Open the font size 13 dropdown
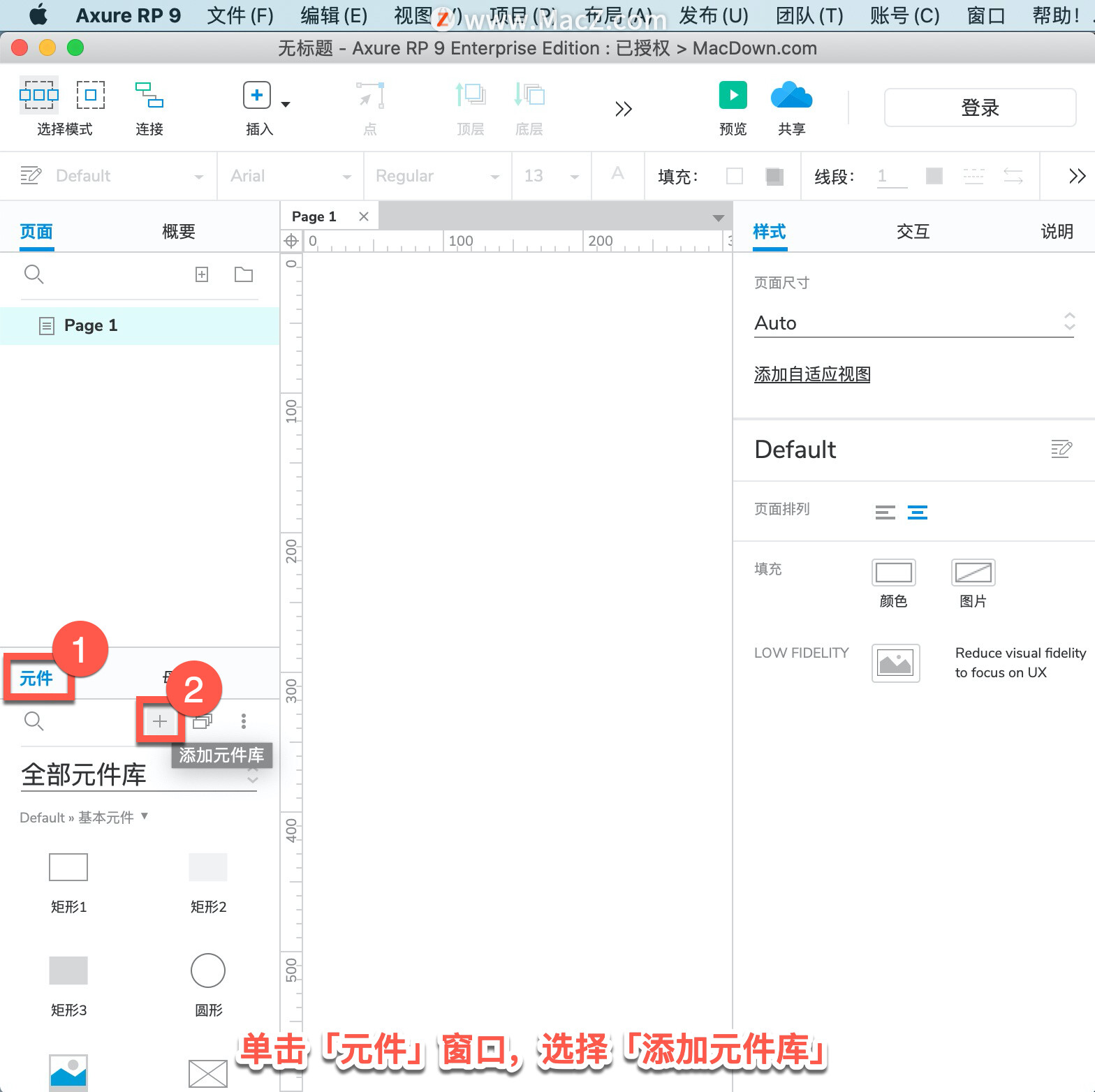1095x1092 pixels. pyautogui.click(x=552, y=176)
